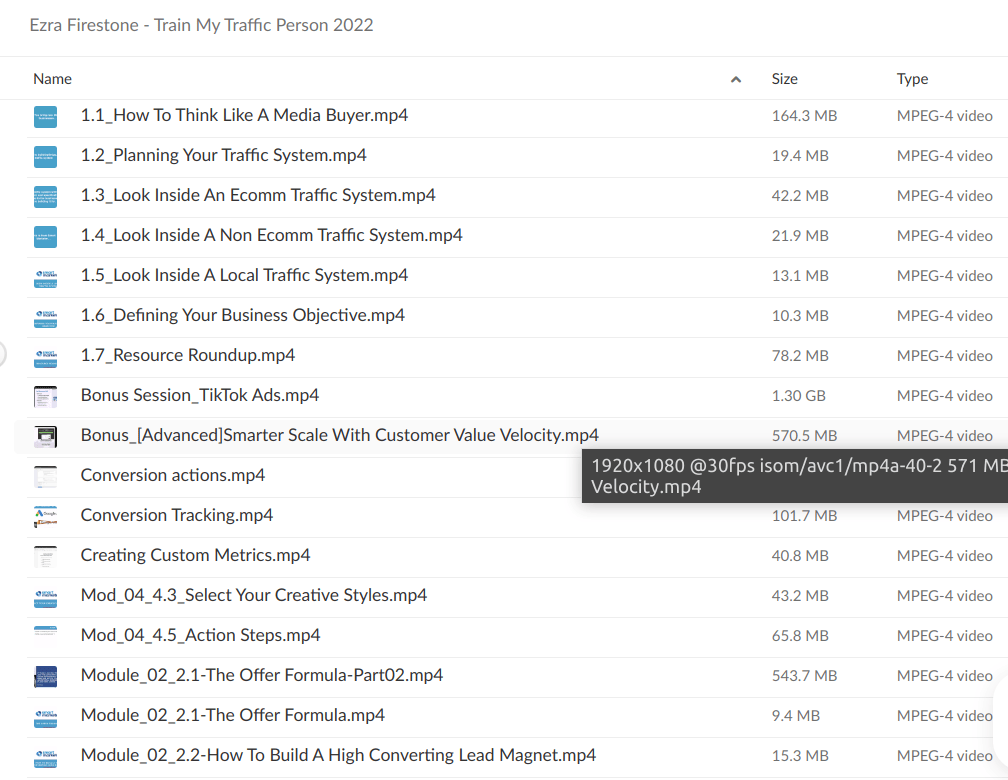The width and height of the screenshot is (1008, 780).
Task: Click the Conversion actions document icon
Action: click(45, 475)
